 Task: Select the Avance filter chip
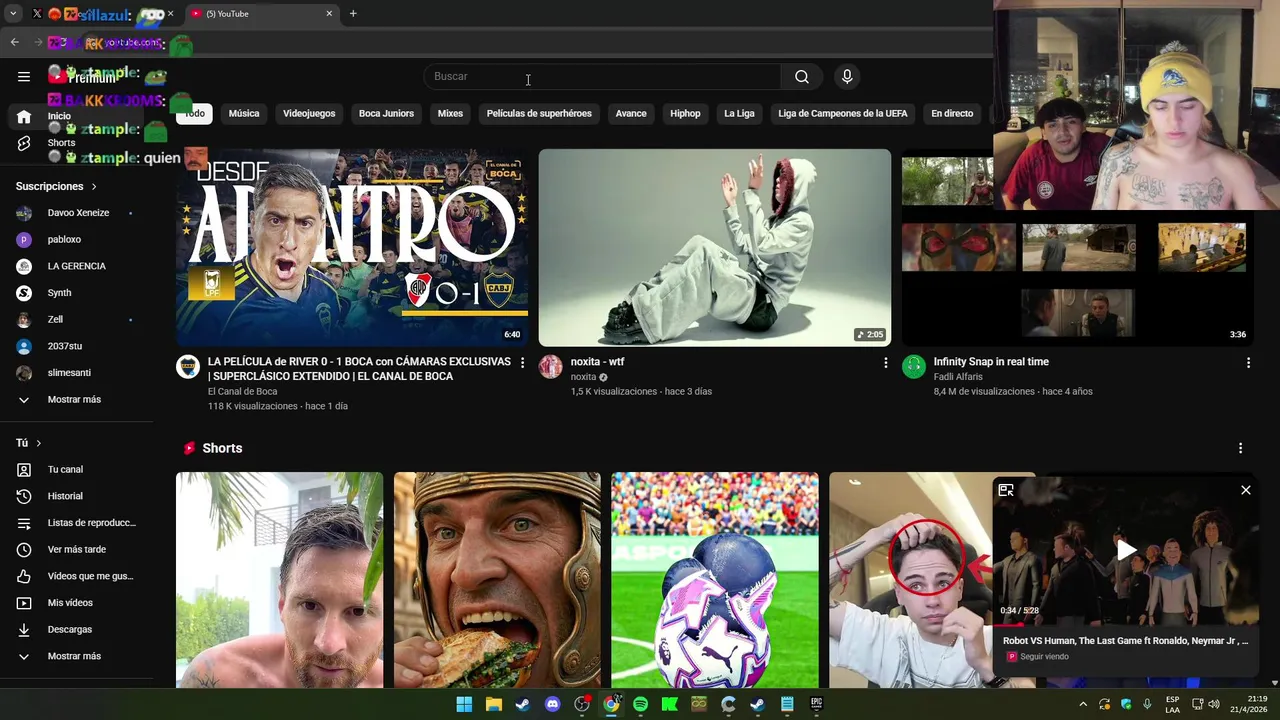631,114
